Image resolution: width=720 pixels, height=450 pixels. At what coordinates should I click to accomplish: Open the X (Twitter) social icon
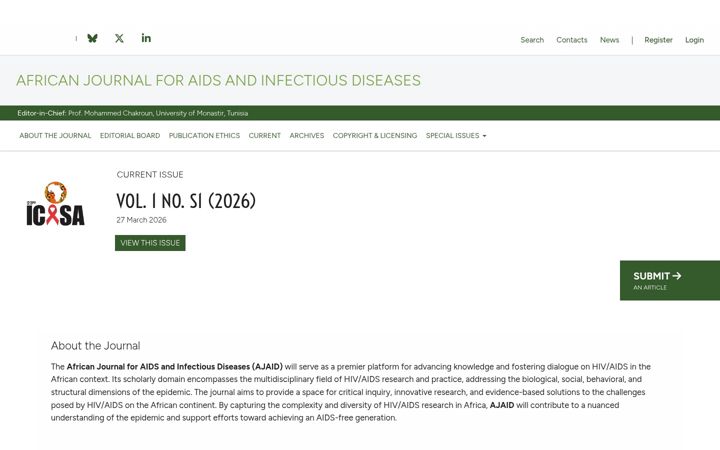point(119,39)
